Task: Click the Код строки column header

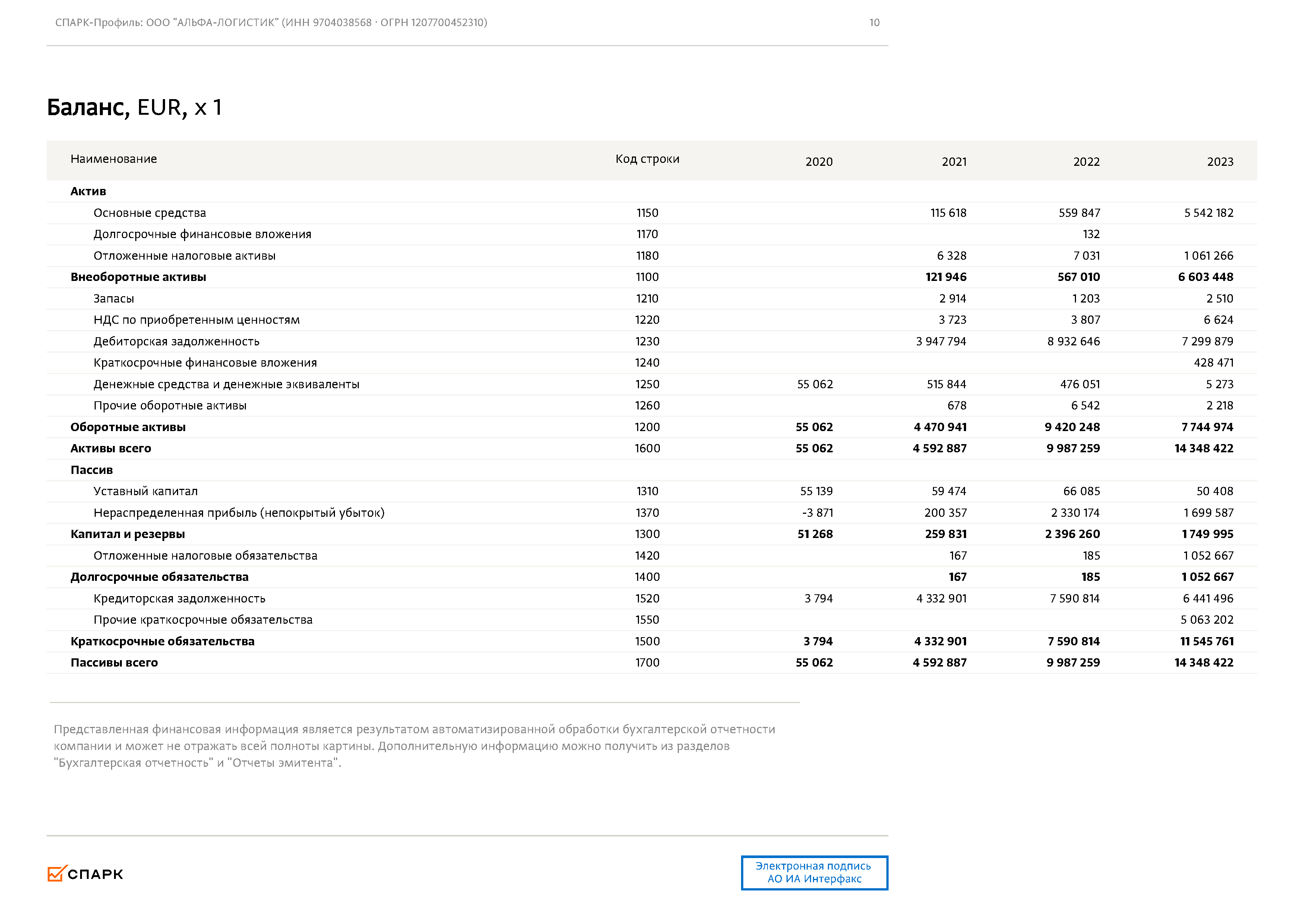Action: click(x=647, y=159)
